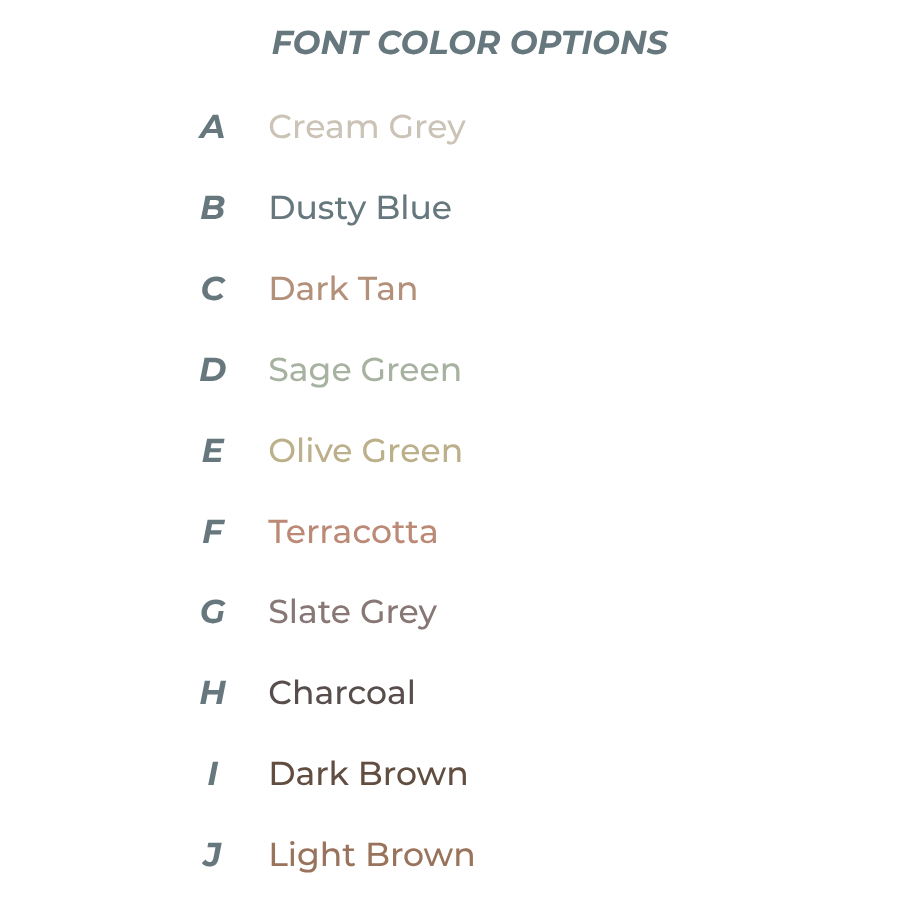Viewport: 900px width, 900px height.
Task: Click the letter D marker
Action: point(213,370)
